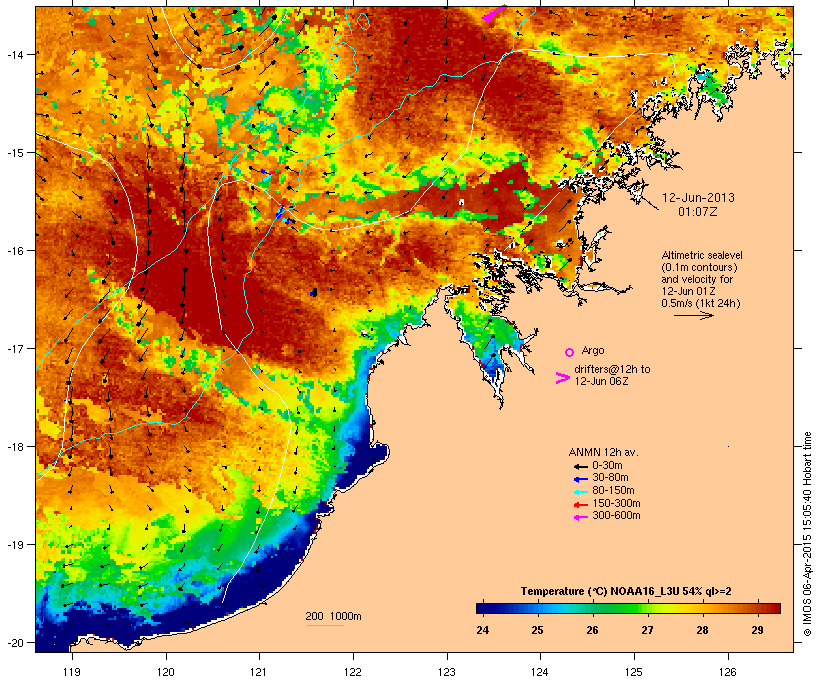820x680 pixels.
Task: Click the cyan 80-150m arrow legend symbol
Action: click(580, 492)
